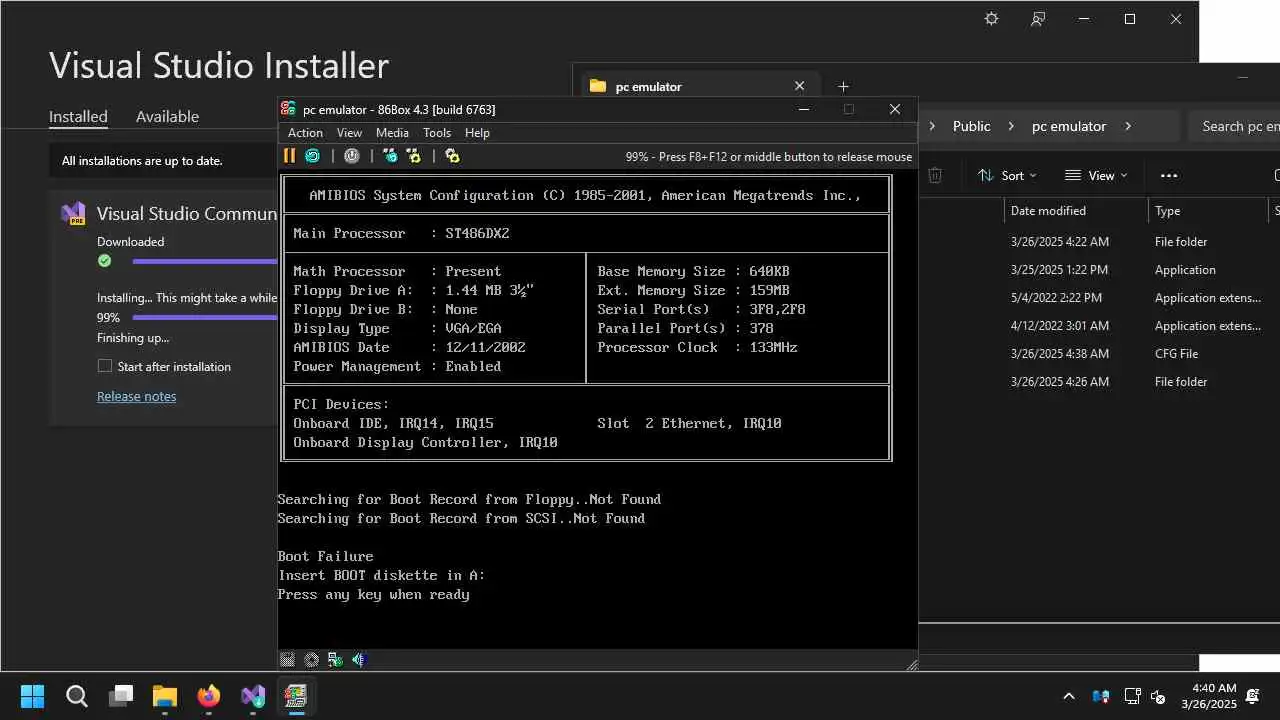Image resolution: width=1280 pixels, height=720 pixels.
Task: Click pc emulator in the address breadcrumb
Action: pyautogui.click(x=1069, y=126)
